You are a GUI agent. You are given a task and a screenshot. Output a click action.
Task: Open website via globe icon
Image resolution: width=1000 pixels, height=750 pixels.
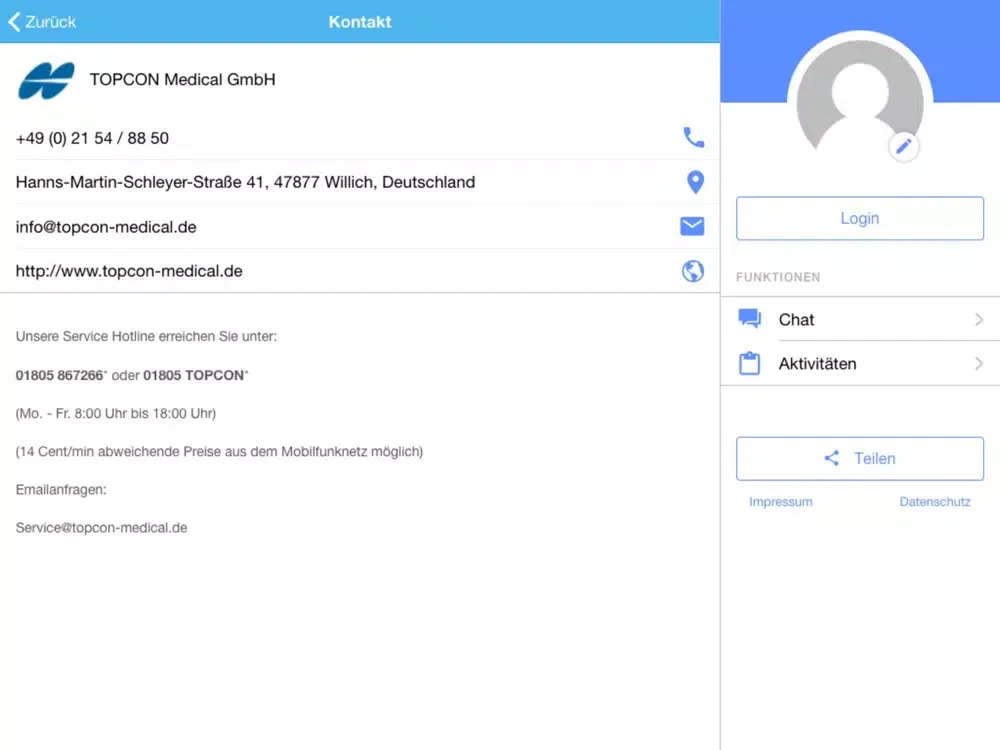693,271
